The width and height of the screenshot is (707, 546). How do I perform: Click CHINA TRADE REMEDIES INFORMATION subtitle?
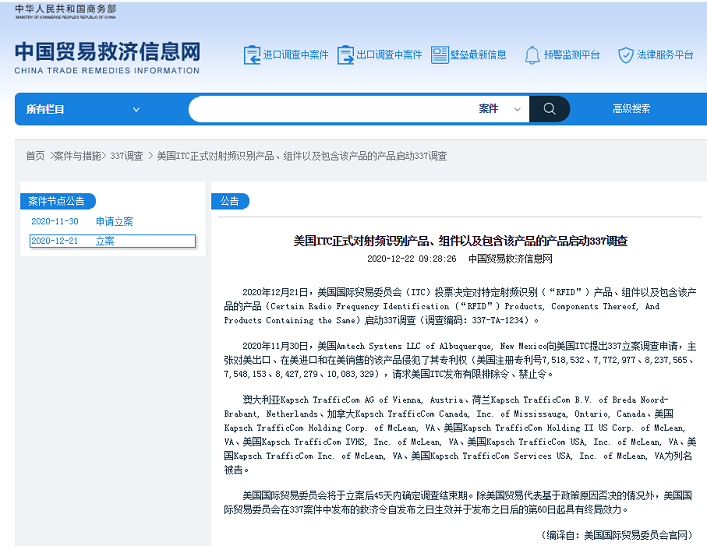[107, 71]
